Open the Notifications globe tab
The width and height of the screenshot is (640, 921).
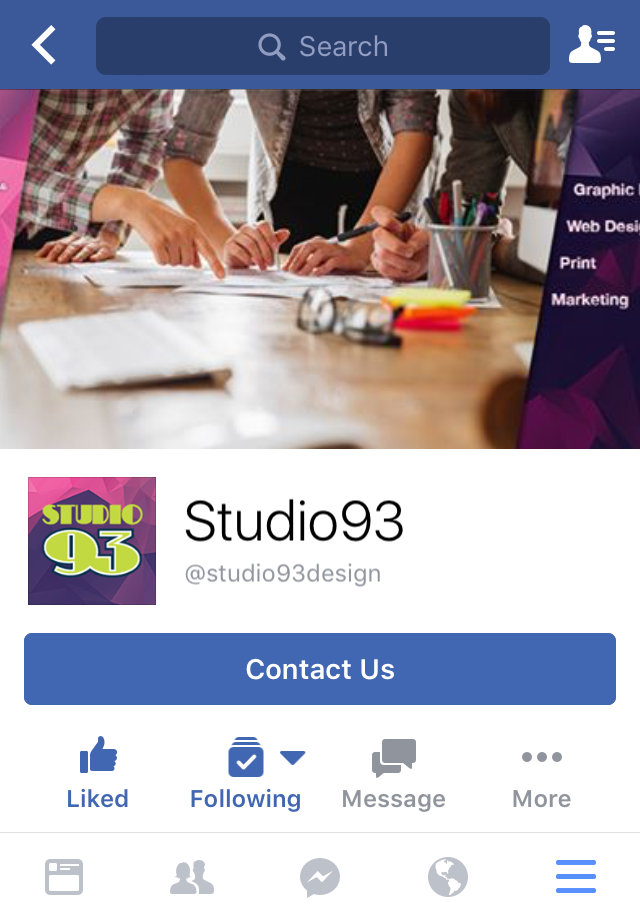(x=448, y=877)
